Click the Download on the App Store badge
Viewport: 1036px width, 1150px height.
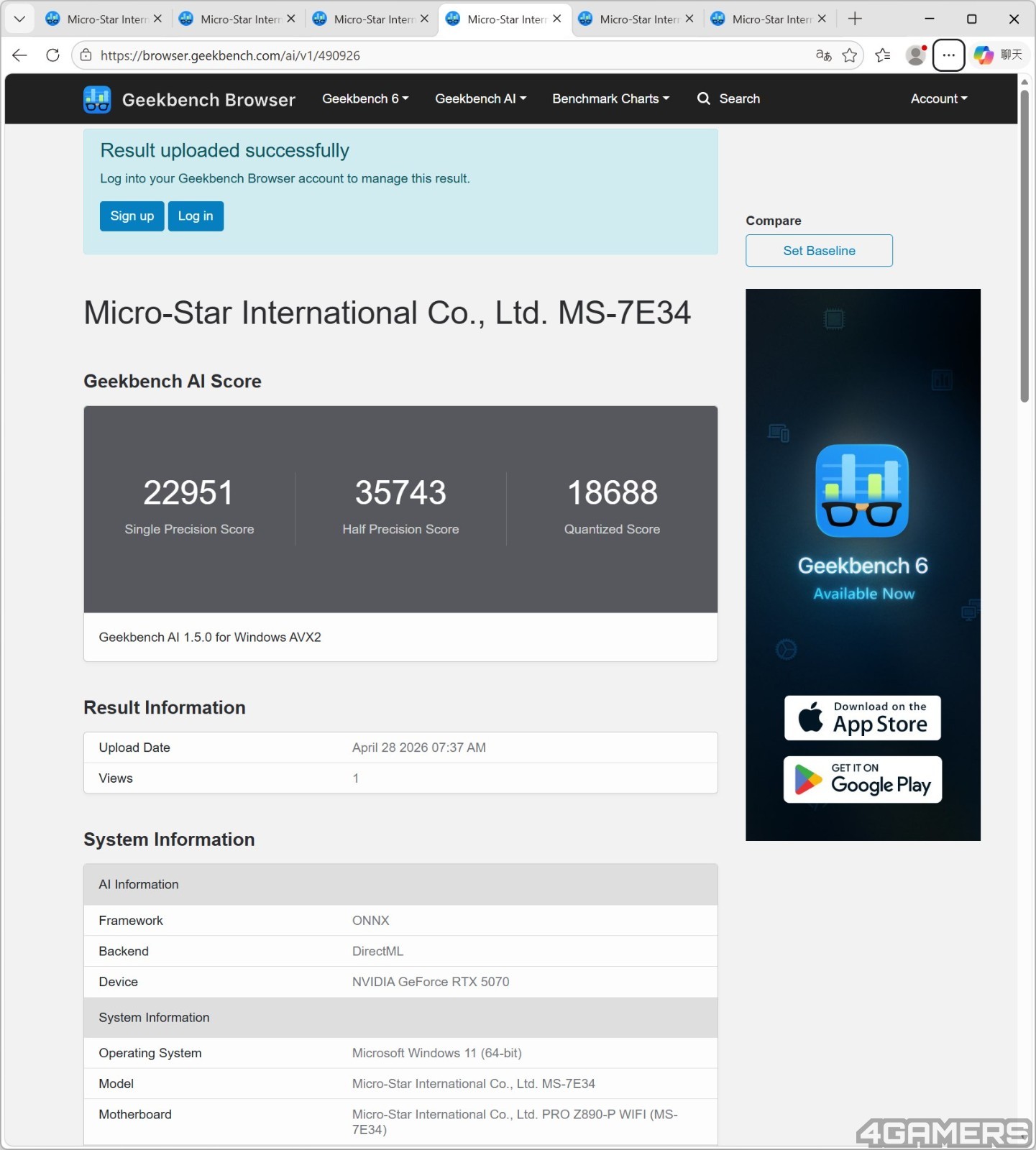click(x=863, y=718)
